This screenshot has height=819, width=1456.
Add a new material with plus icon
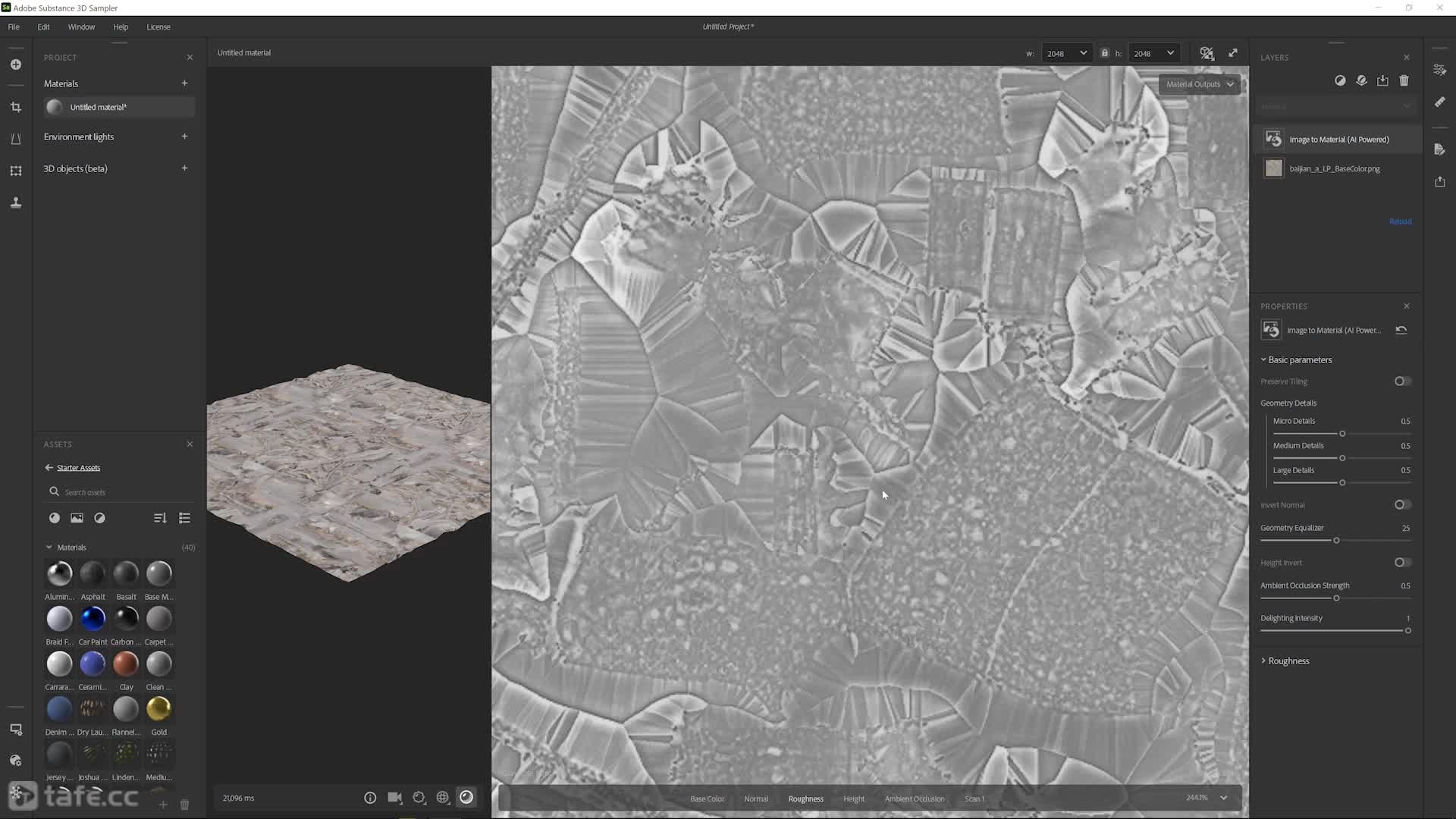(x=184, y=83)
